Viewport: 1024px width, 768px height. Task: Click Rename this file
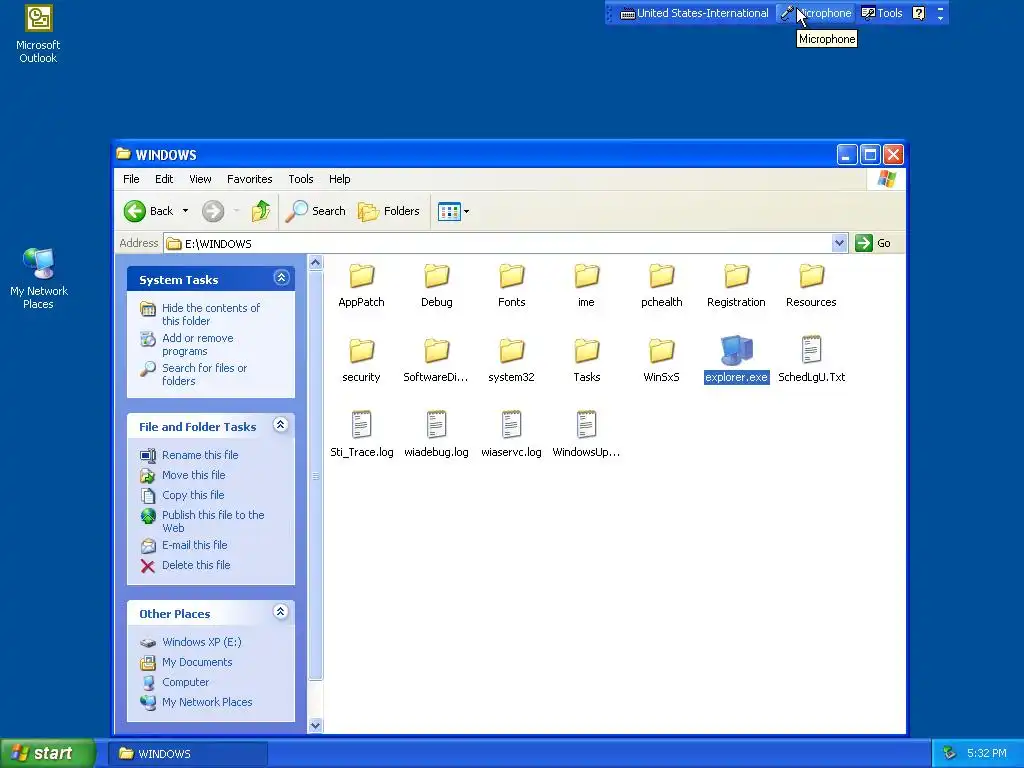(x=200, y=455)
